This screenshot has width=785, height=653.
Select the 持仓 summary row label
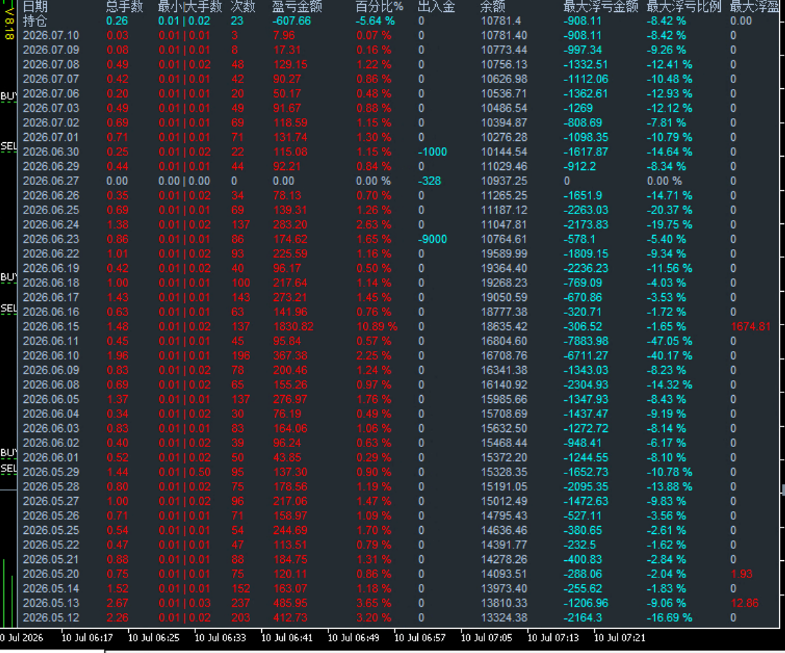pos(35,21)
